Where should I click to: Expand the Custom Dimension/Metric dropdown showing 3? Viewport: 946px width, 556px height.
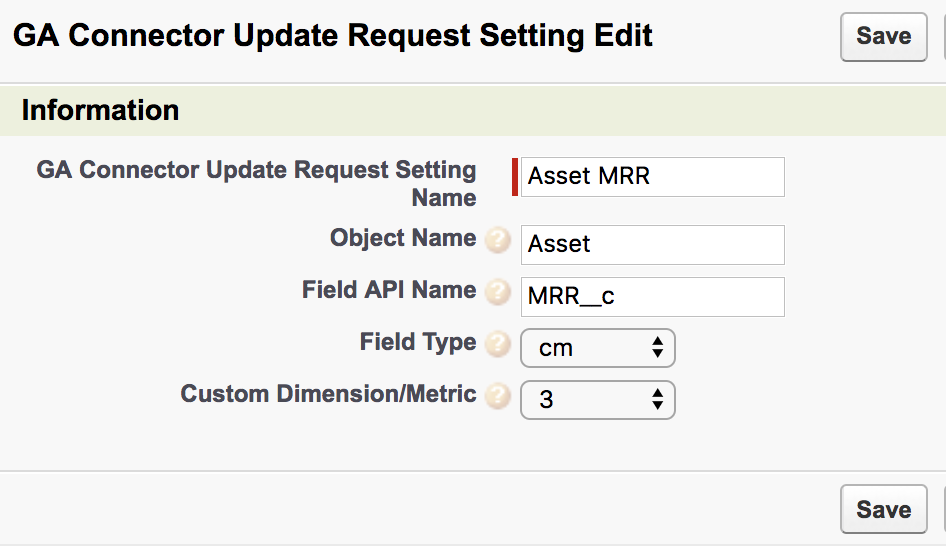click(x=598, y=400)
